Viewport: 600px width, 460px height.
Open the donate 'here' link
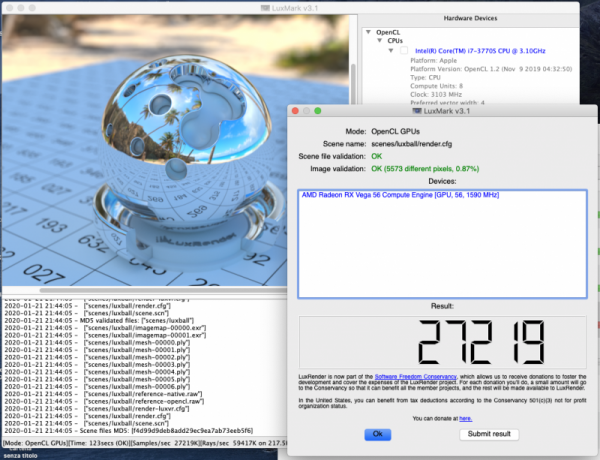(465, 419)
